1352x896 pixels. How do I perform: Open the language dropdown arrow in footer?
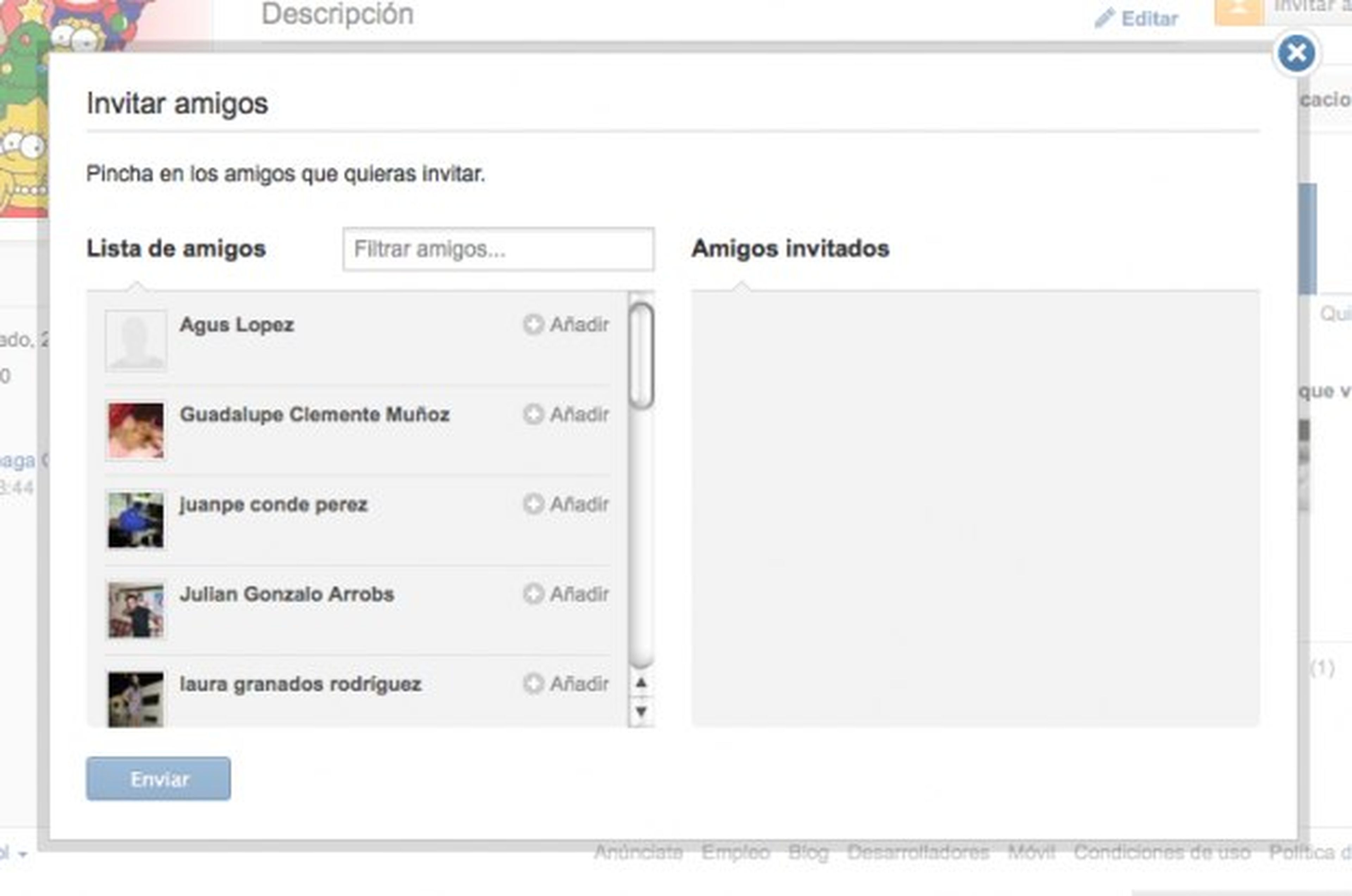click(23, 855)
